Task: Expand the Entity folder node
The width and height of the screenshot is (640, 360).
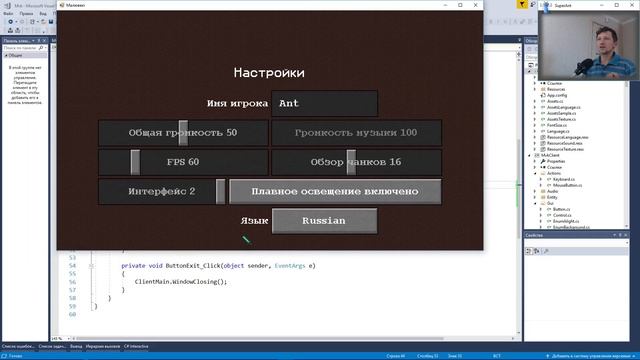Action: (x=535, y=197)
